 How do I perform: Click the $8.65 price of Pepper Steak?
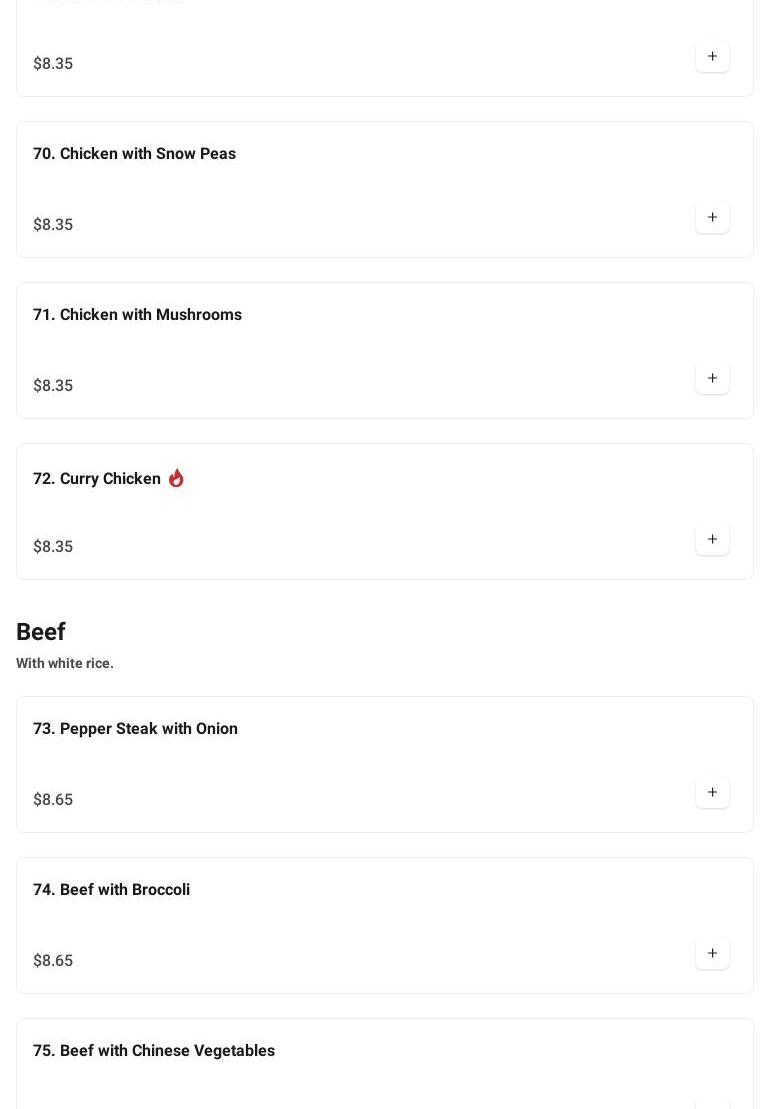point(53,799)
